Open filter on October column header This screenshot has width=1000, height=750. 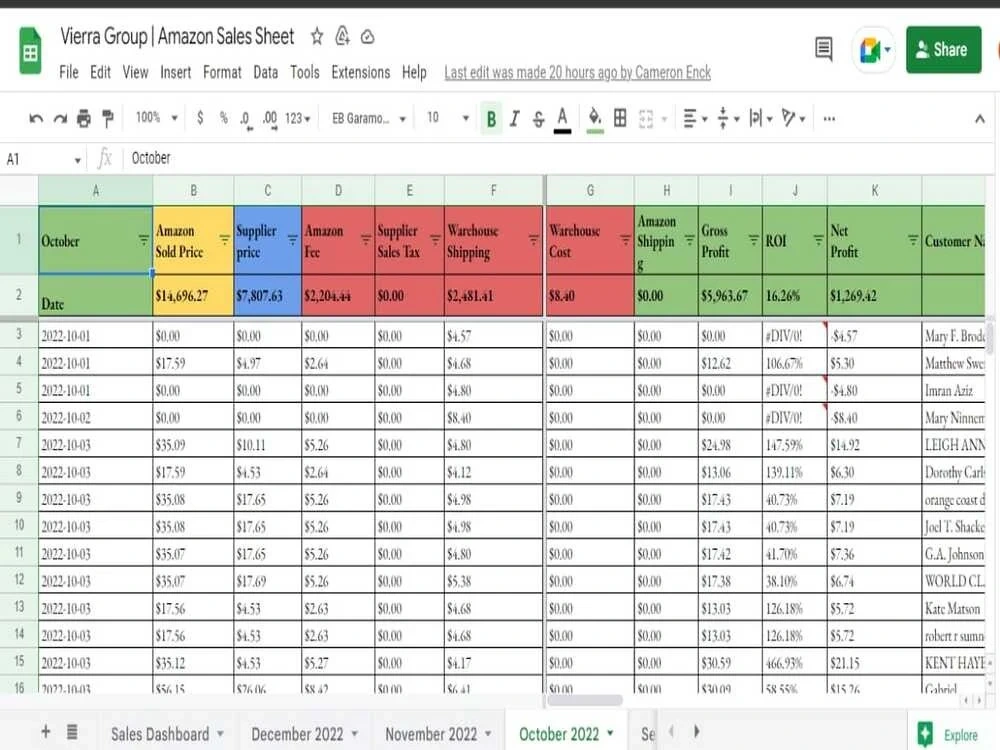143,240
